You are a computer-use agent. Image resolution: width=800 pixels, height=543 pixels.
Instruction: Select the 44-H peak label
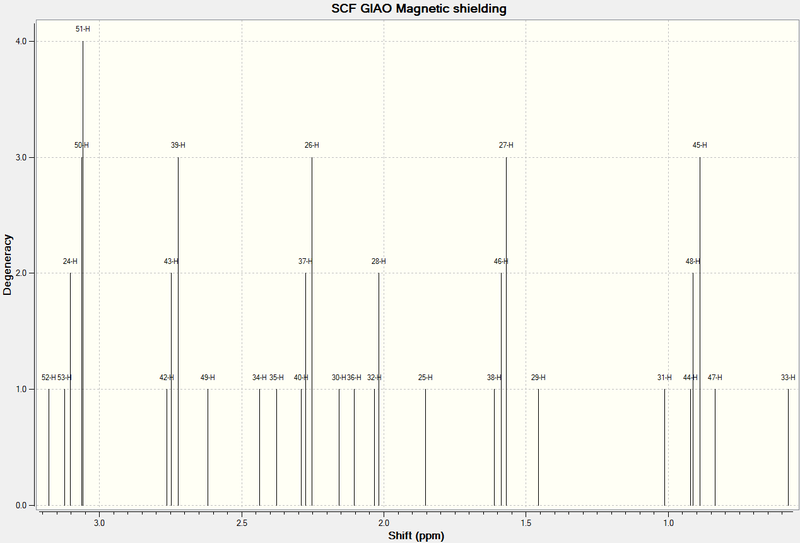pyautogui.click(x=690, y=378)
